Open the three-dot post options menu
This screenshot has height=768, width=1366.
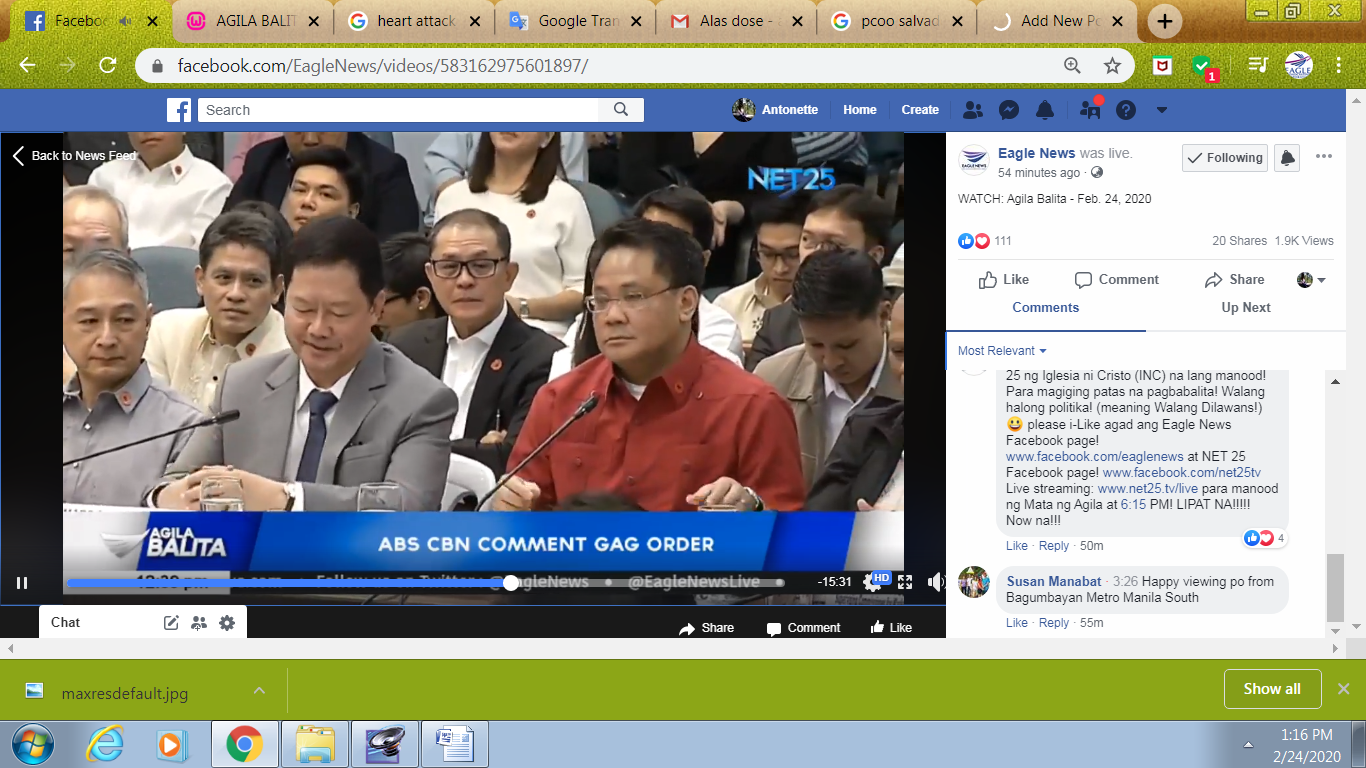(x=1324, y=157)
